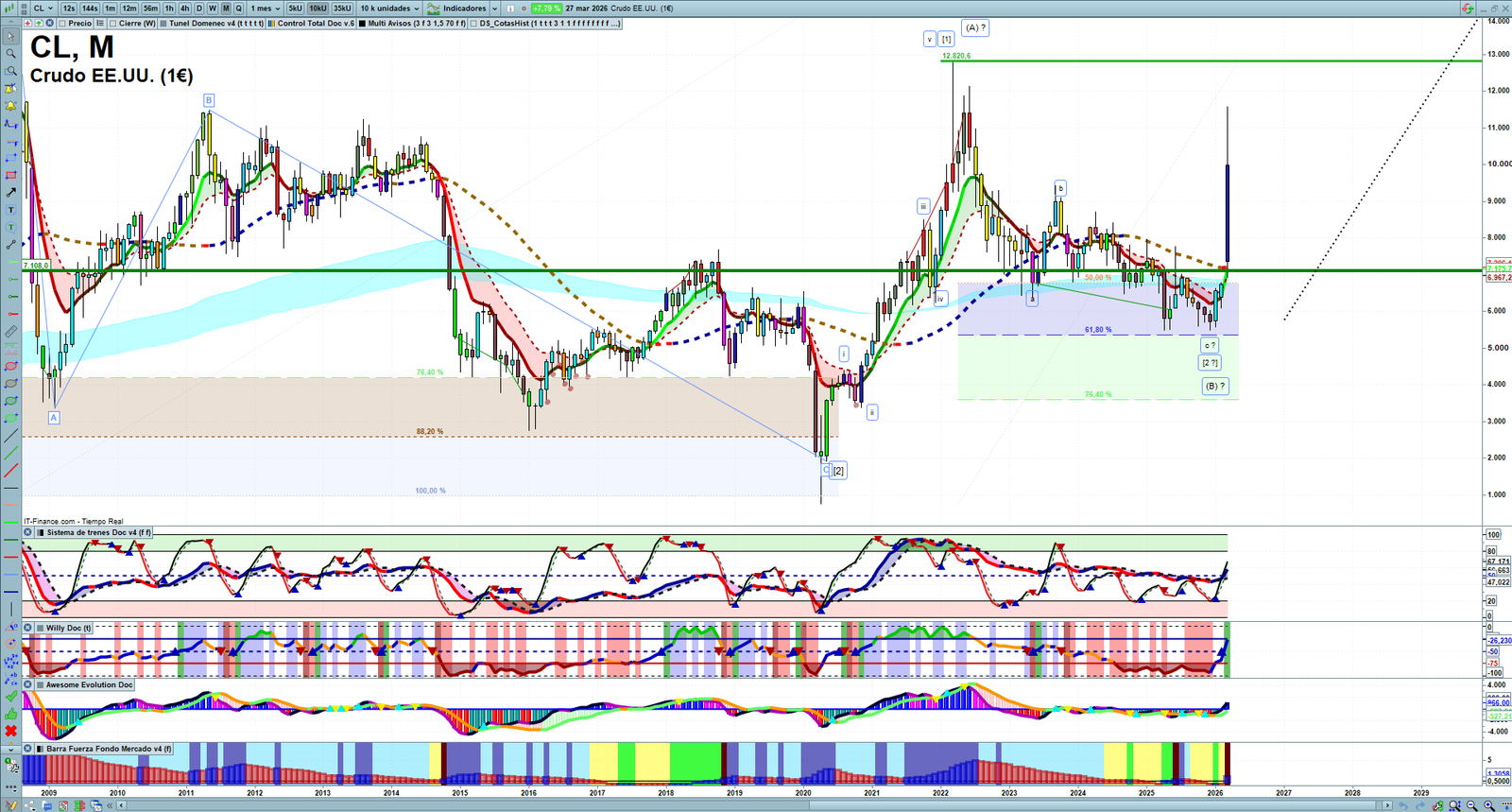Select the 4h timeframe
Viewport: 1512px width, 812px height.
(185, 9)
